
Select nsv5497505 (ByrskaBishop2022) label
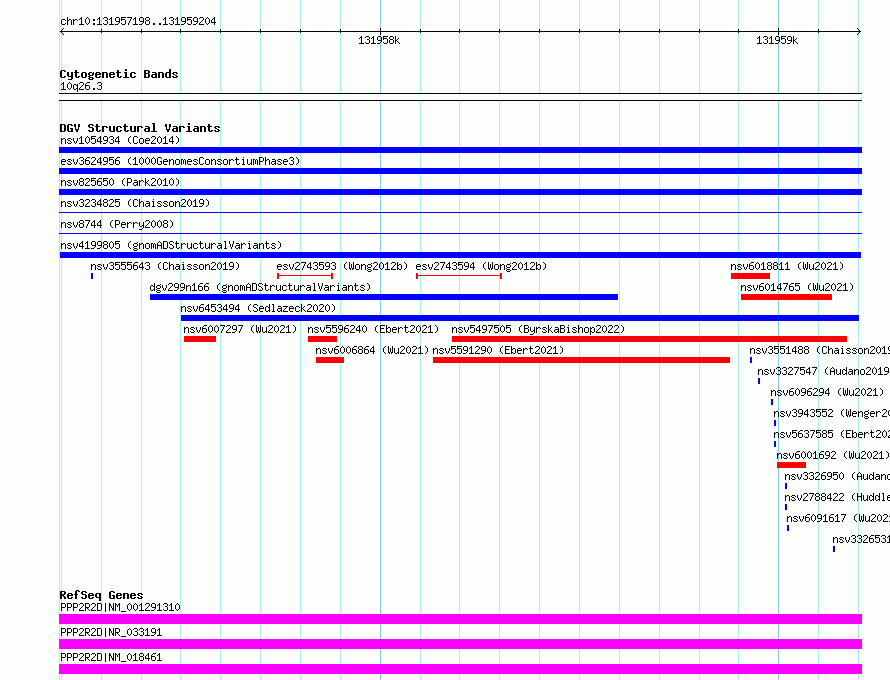(538, 329)
